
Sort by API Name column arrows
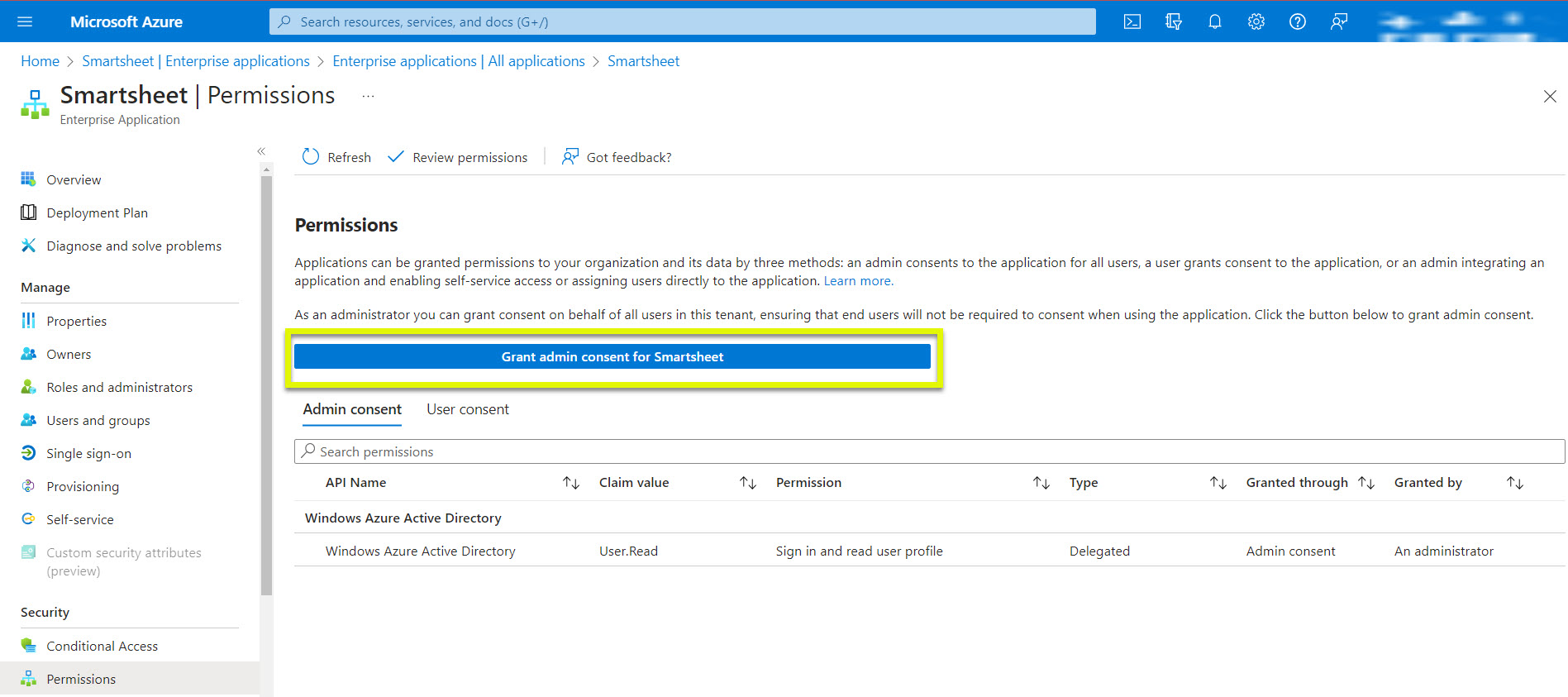coord(571,483)
